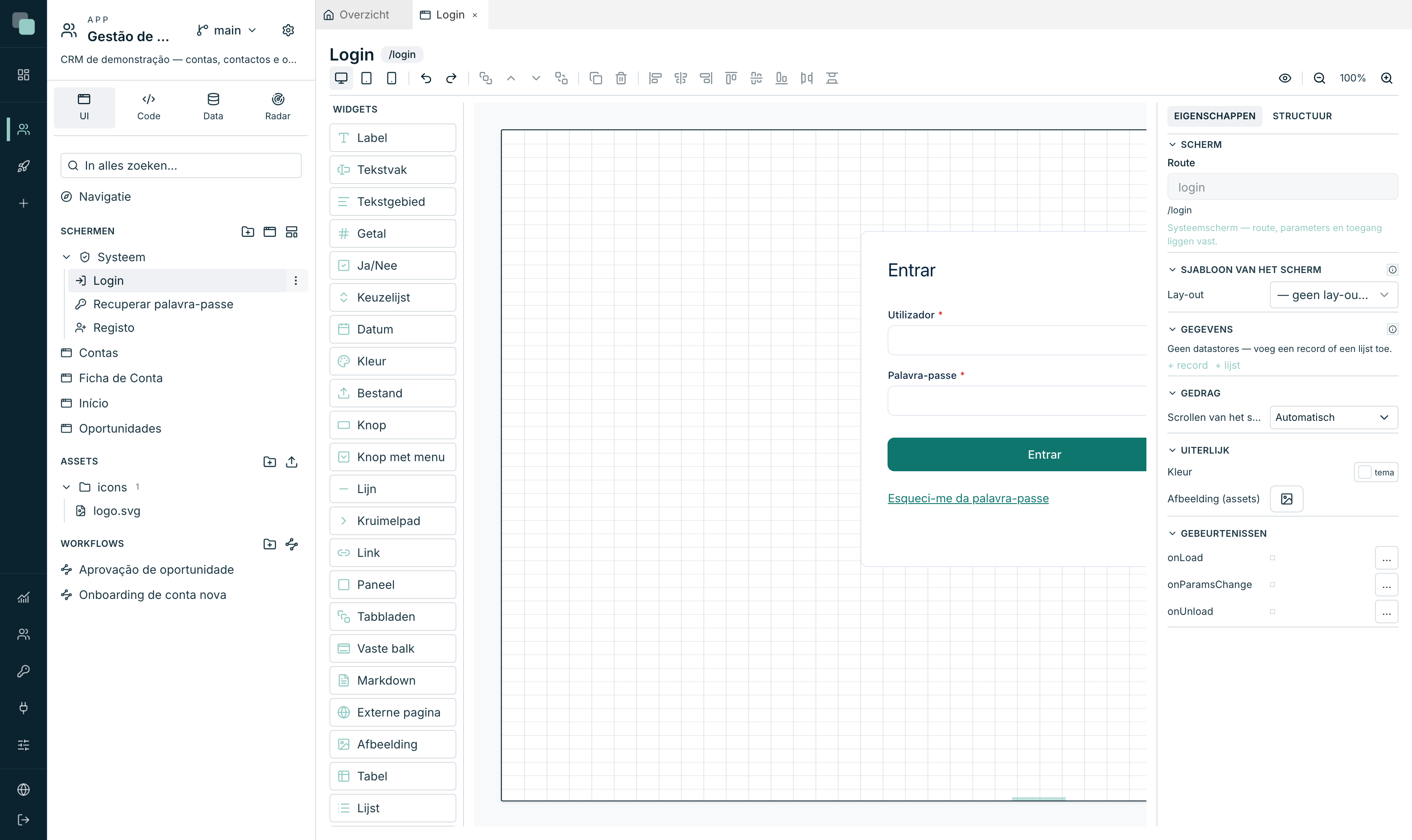Switch canvas to desktop view
1412x840 pixels.
341,78
